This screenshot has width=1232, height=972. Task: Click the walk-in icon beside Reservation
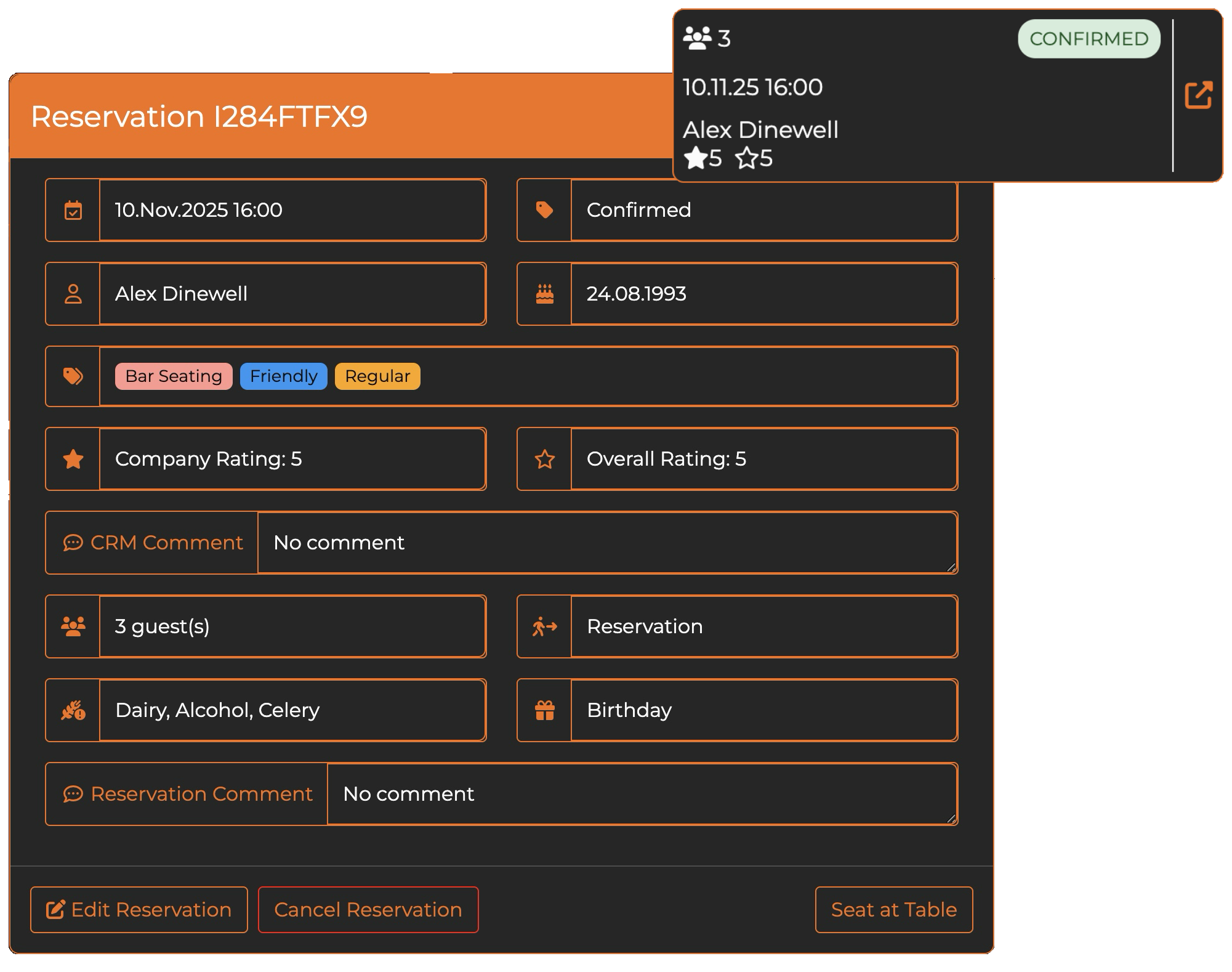pyautogui.click(x=544, y=626)
